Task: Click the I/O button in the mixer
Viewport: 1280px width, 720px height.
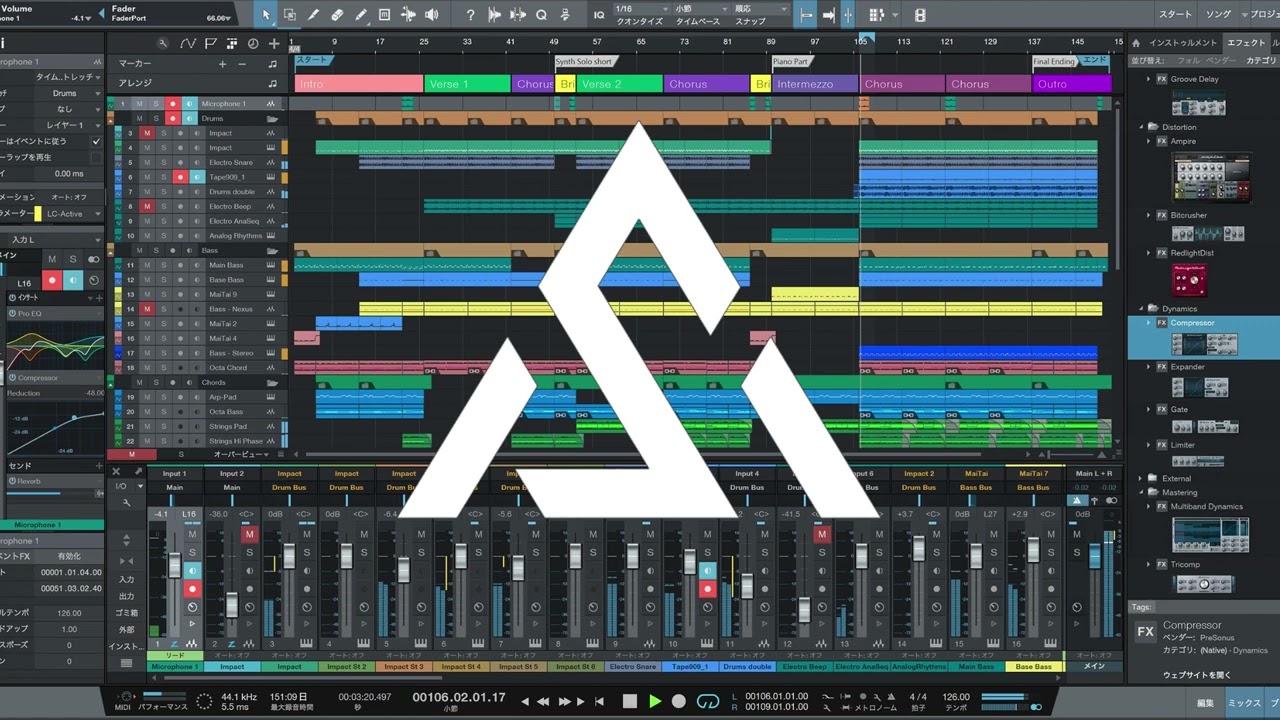Action: tap(121, 486)
